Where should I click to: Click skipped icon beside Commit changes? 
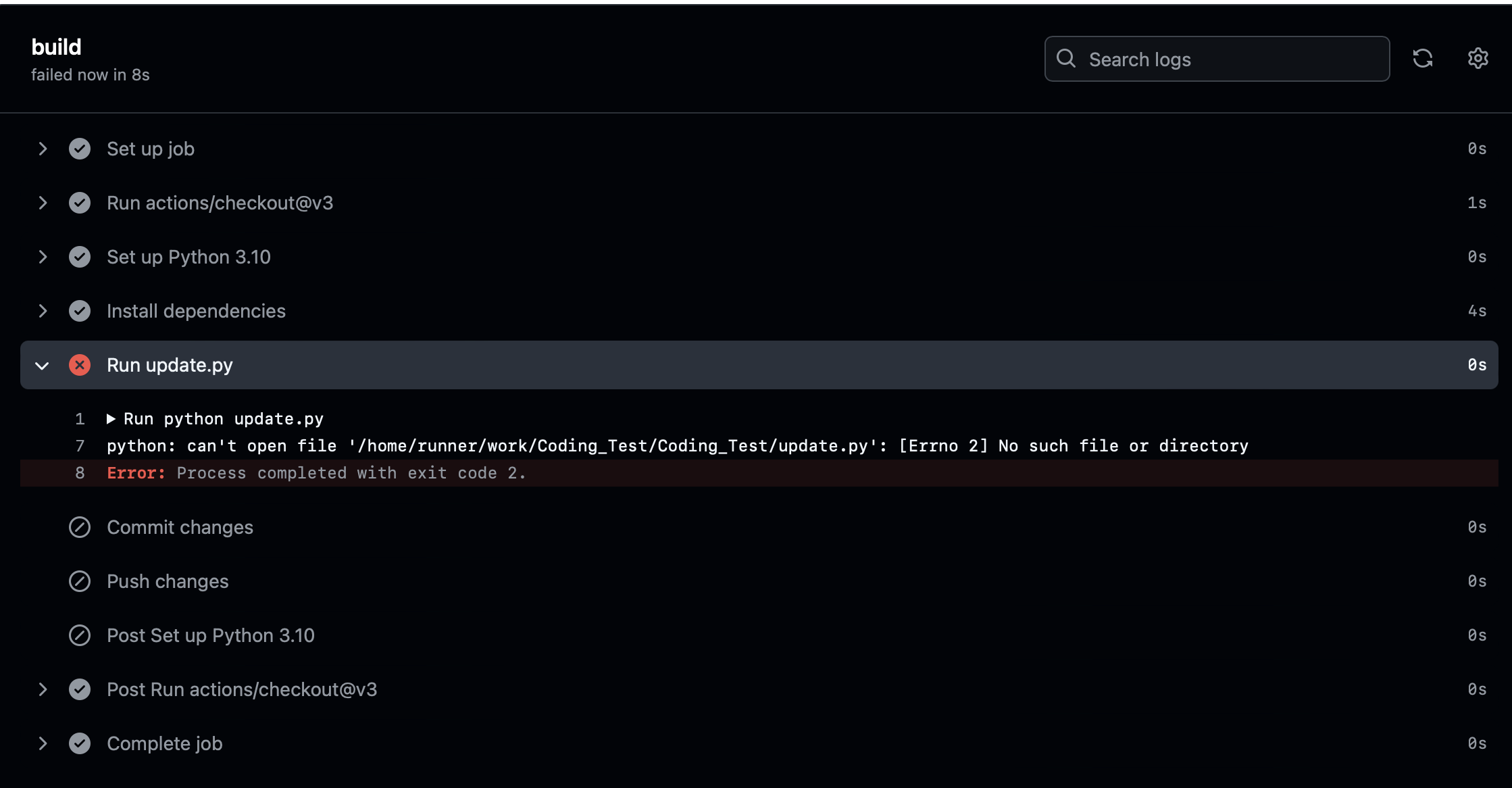tap(80, 527)
